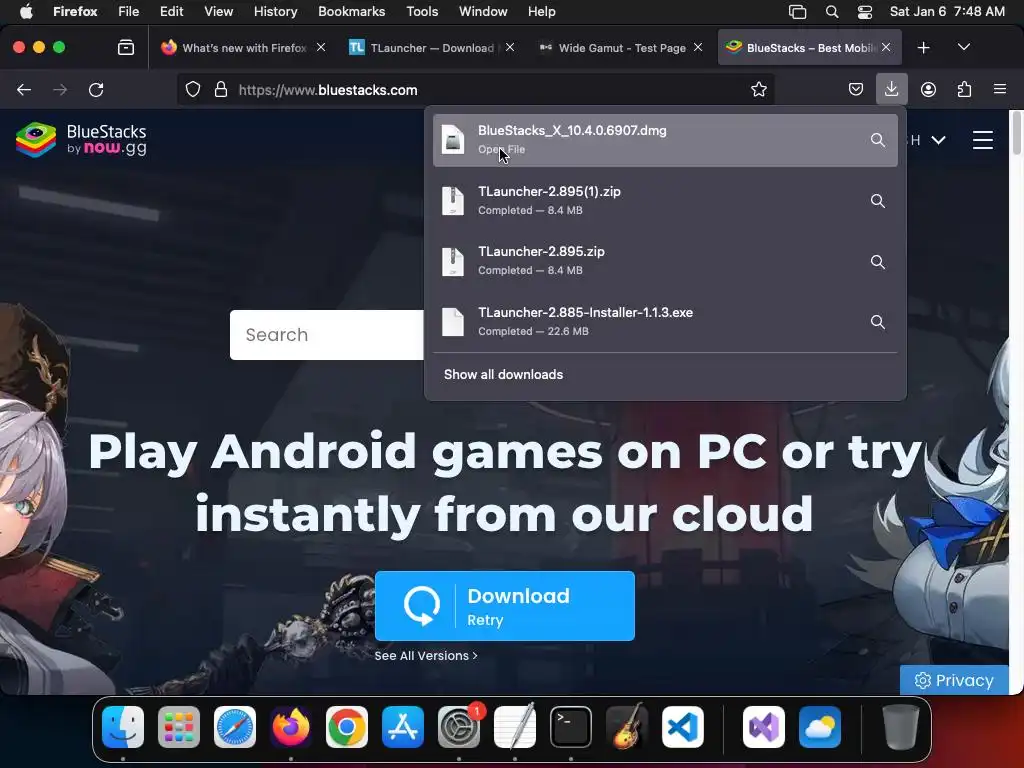Open the File menu
Viewport: 1024px width, 768px height.
[129, 12]
